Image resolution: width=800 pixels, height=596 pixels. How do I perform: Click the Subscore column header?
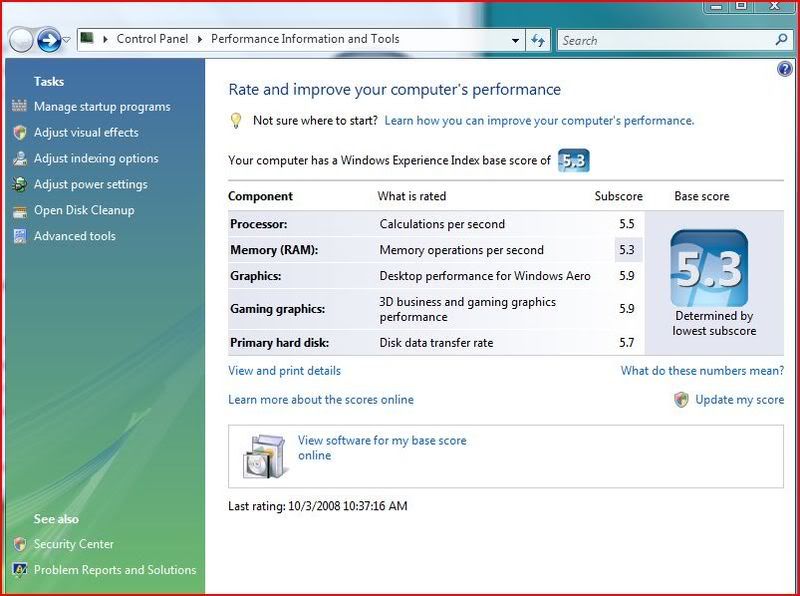(618, 196)
